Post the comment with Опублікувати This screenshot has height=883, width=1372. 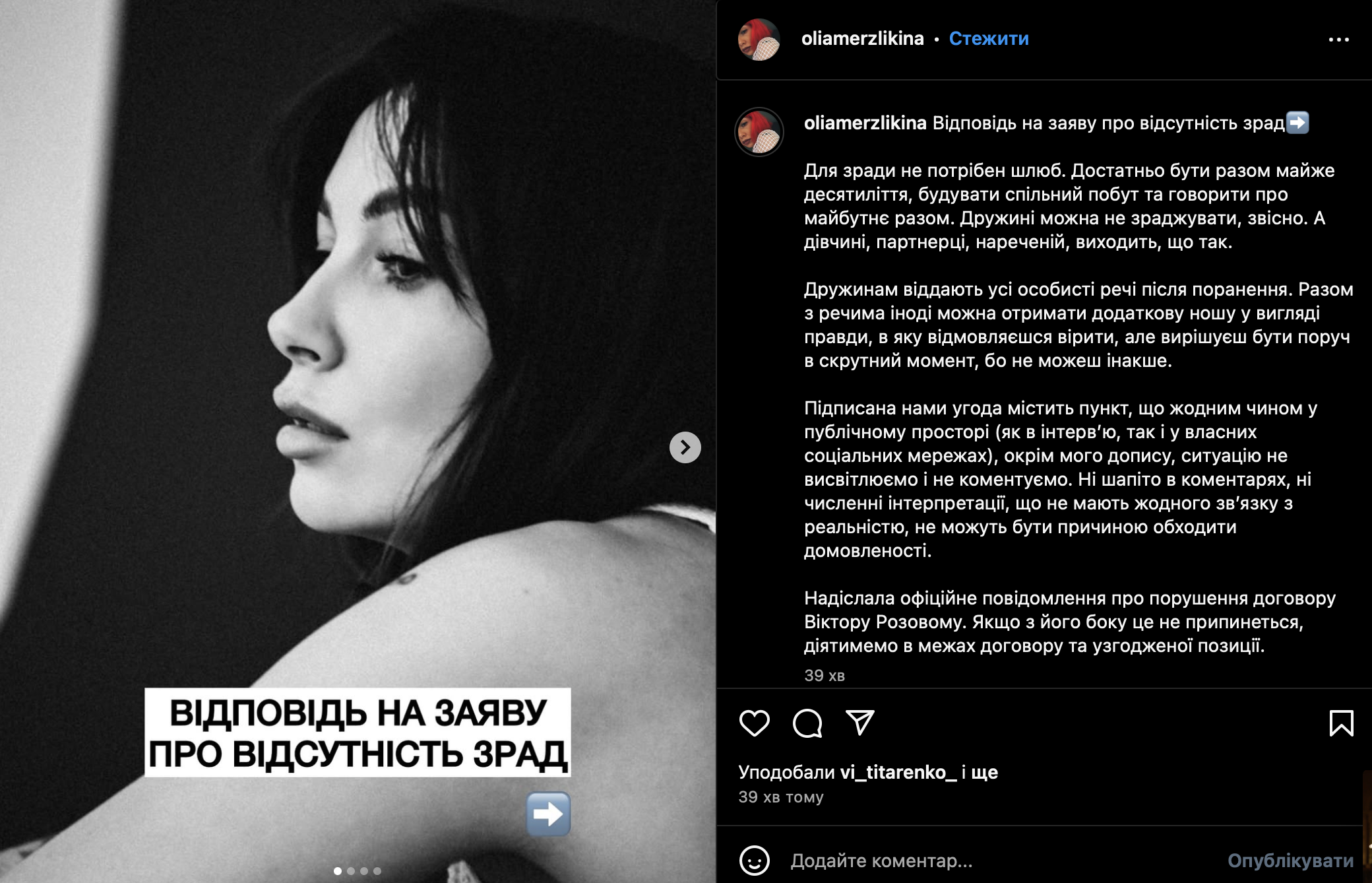[x=1290, y=861]
